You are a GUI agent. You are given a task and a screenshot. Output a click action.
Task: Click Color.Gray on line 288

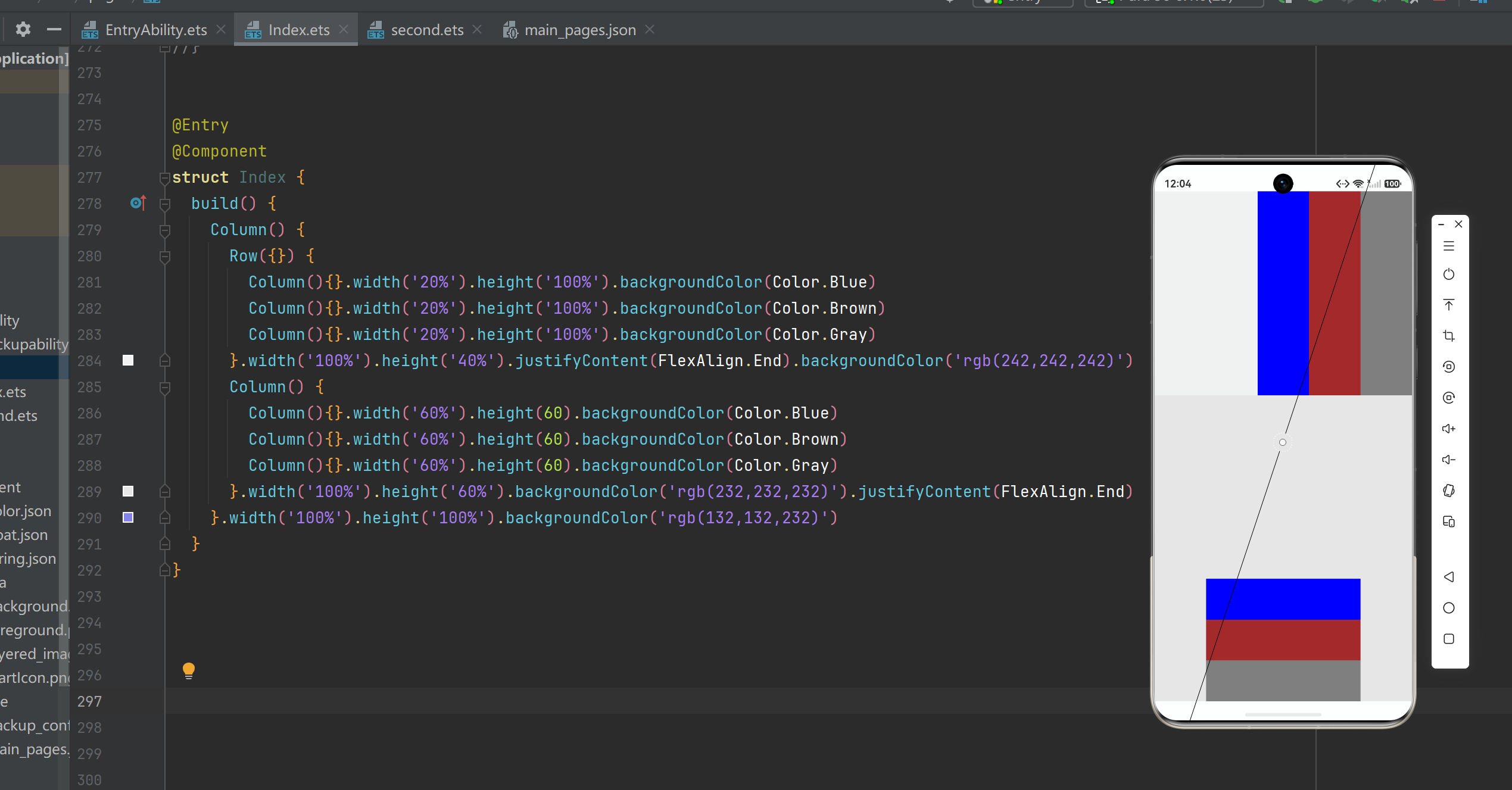tap(781, 466)
